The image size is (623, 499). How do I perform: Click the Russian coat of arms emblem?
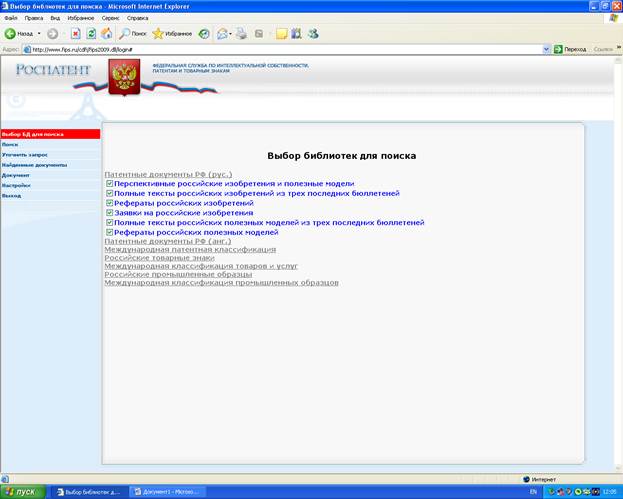124,77
